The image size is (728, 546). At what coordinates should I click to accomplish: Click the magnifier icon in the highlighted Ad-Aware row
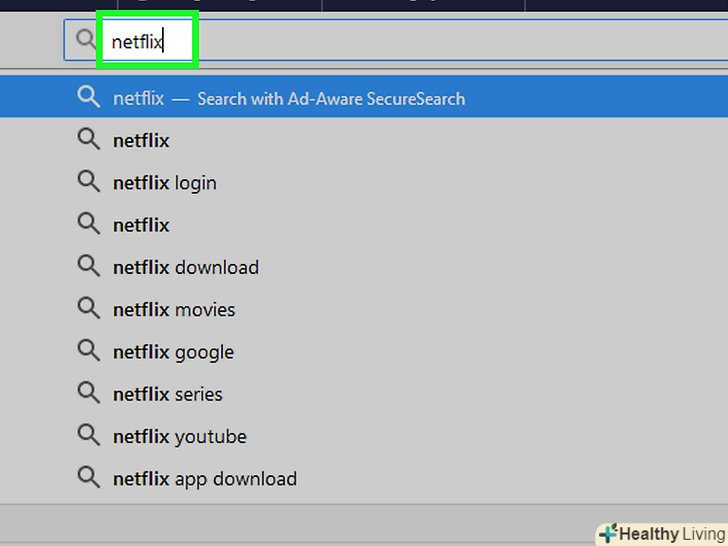click(89, 97)
